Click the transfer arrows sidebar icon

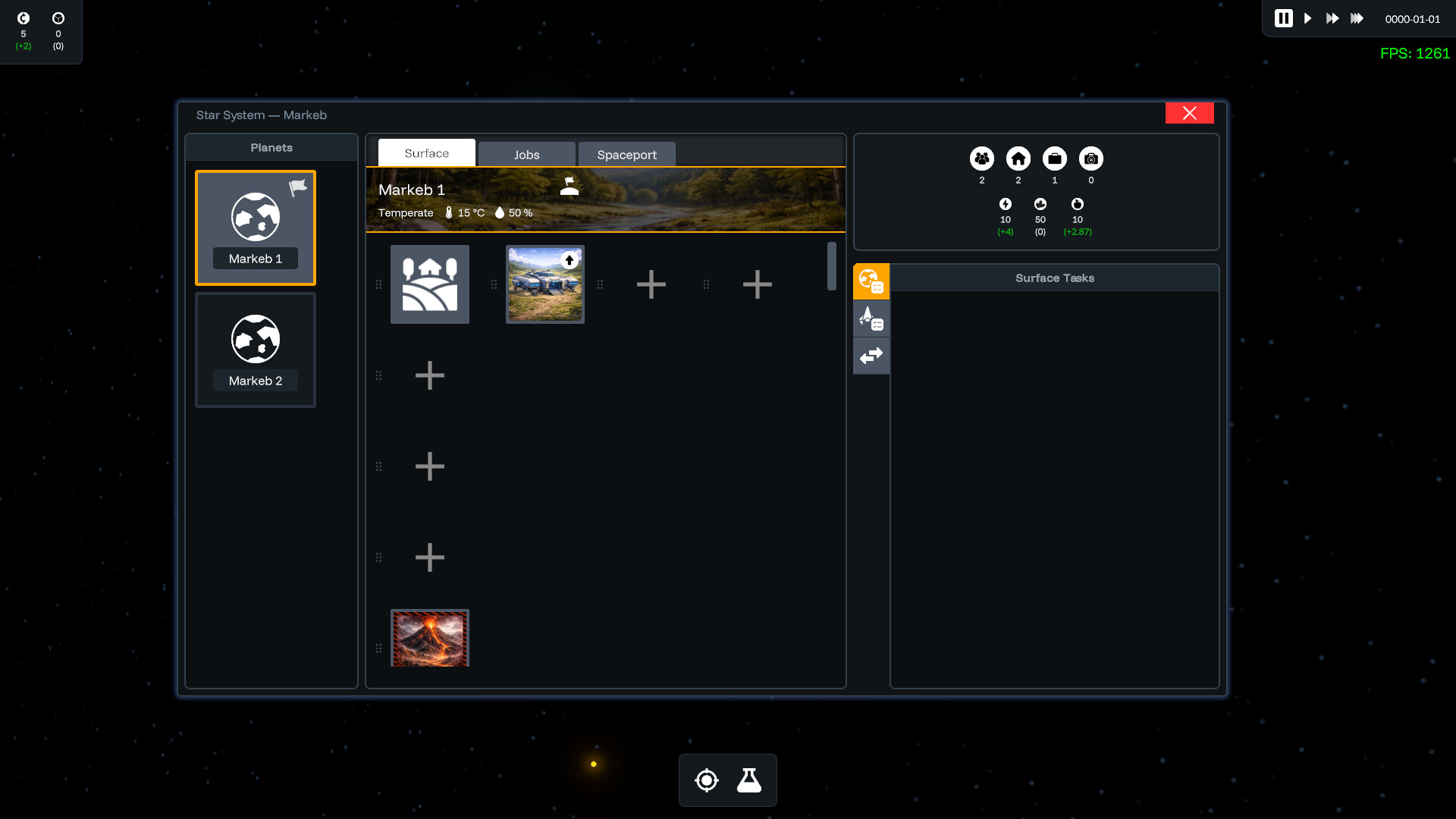click(871, 356)
